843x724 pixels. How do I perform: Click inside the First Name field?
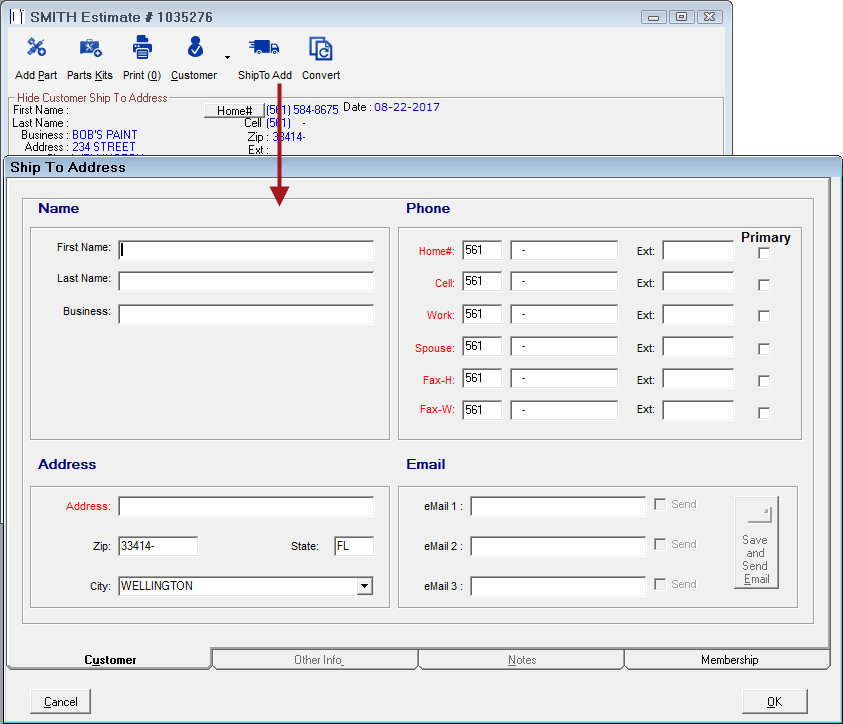coord(245,250)
